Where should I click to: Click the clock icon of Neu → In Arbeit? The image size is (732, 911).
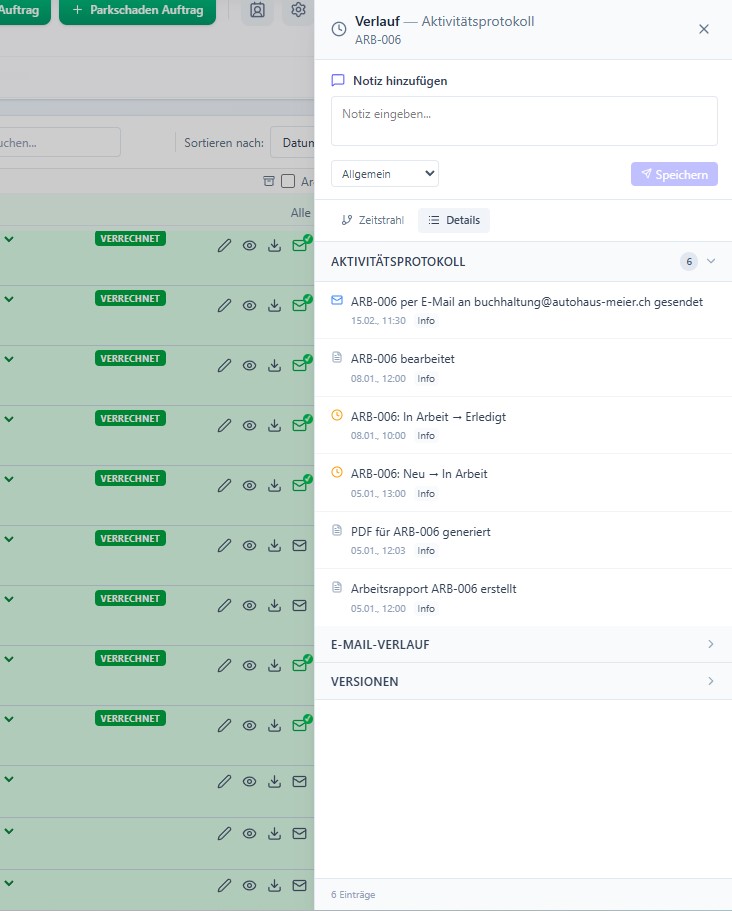pyautogui.click(x=337, y=472)
